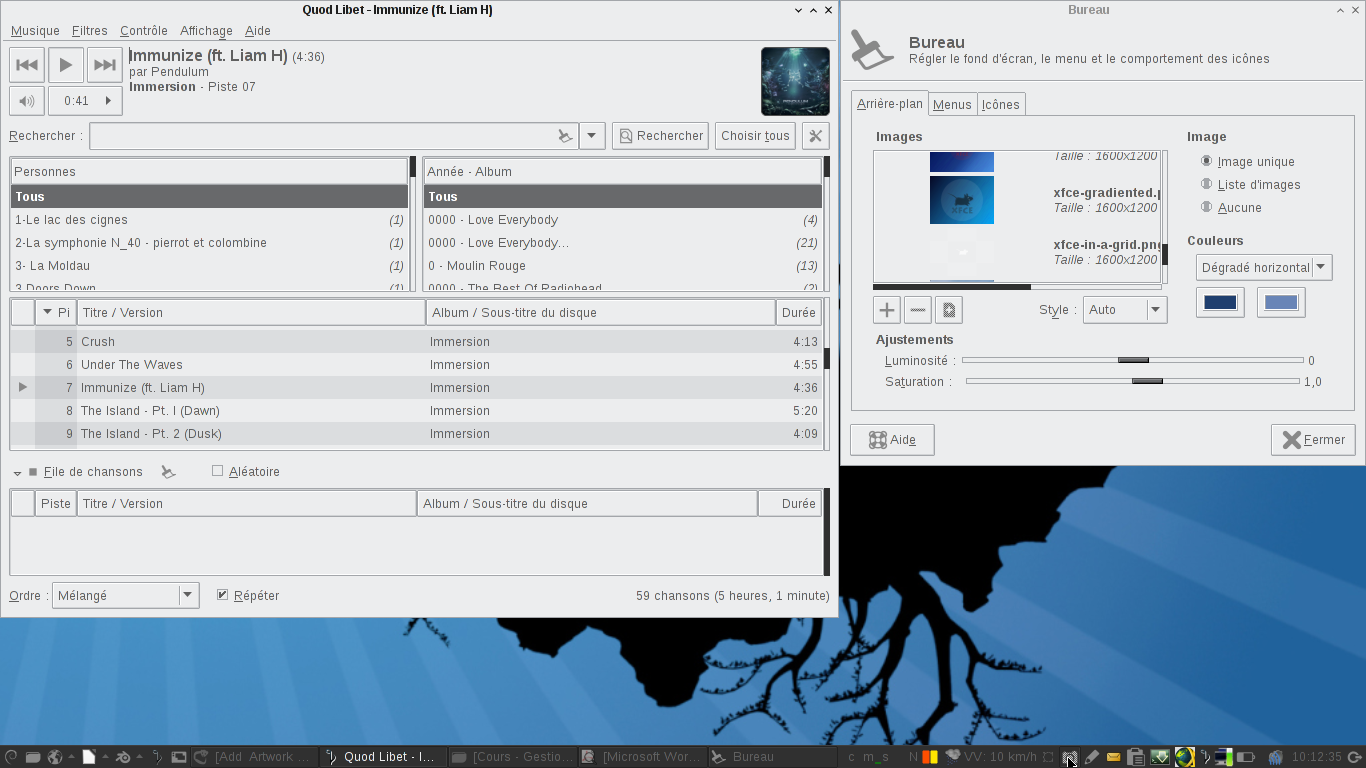Start playback with the play button
This screenshot has height=768, width=1366.
[x=66, y=65]
